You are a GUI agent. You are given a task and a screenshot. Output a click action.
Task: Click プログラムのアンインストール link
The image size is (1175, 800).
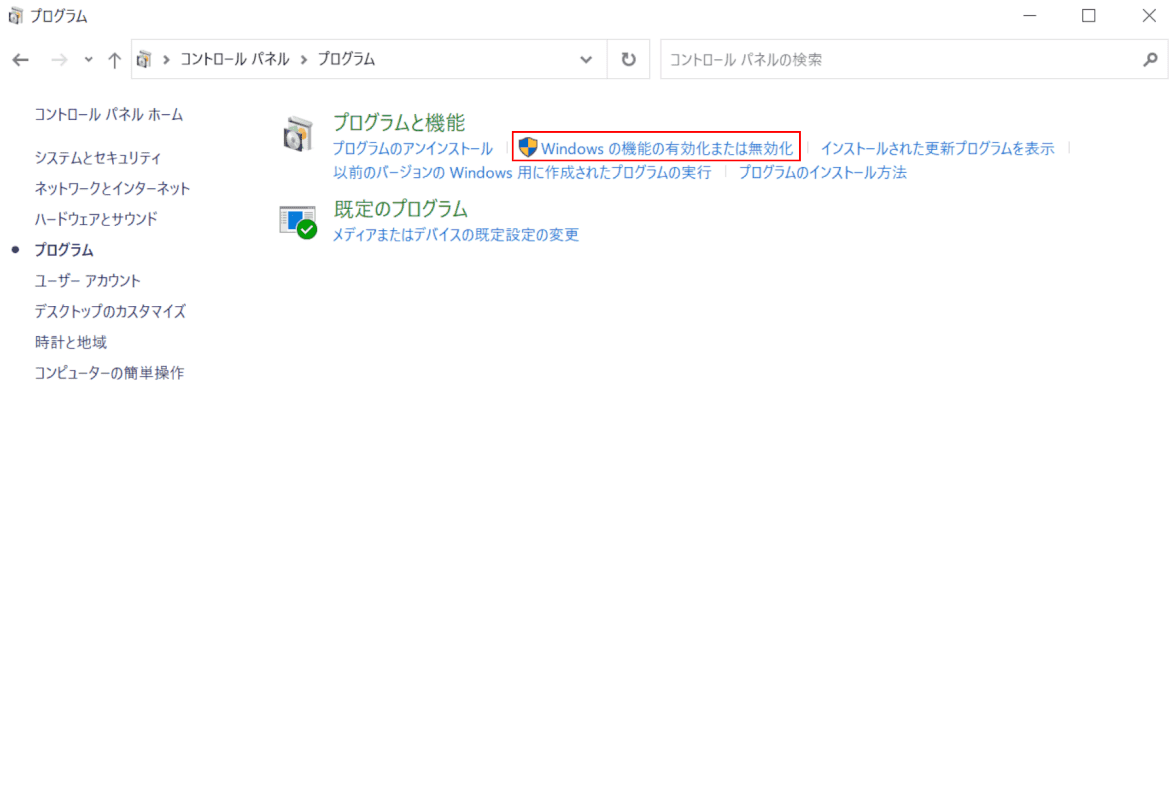[x=412, y=149]
